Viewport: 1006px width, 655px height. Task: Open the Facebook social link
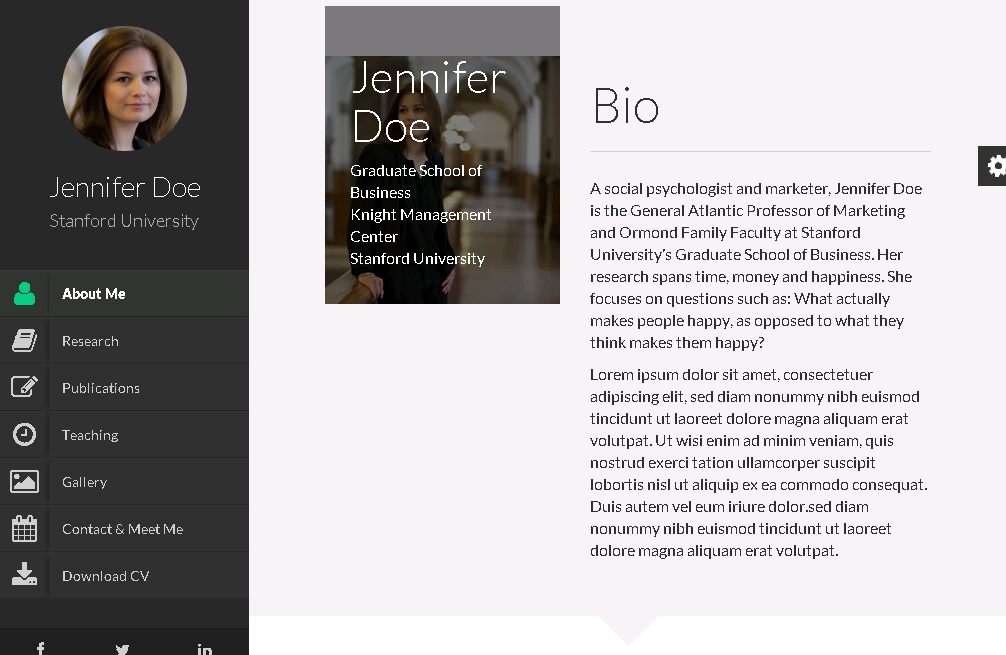[x=41, y=649]
